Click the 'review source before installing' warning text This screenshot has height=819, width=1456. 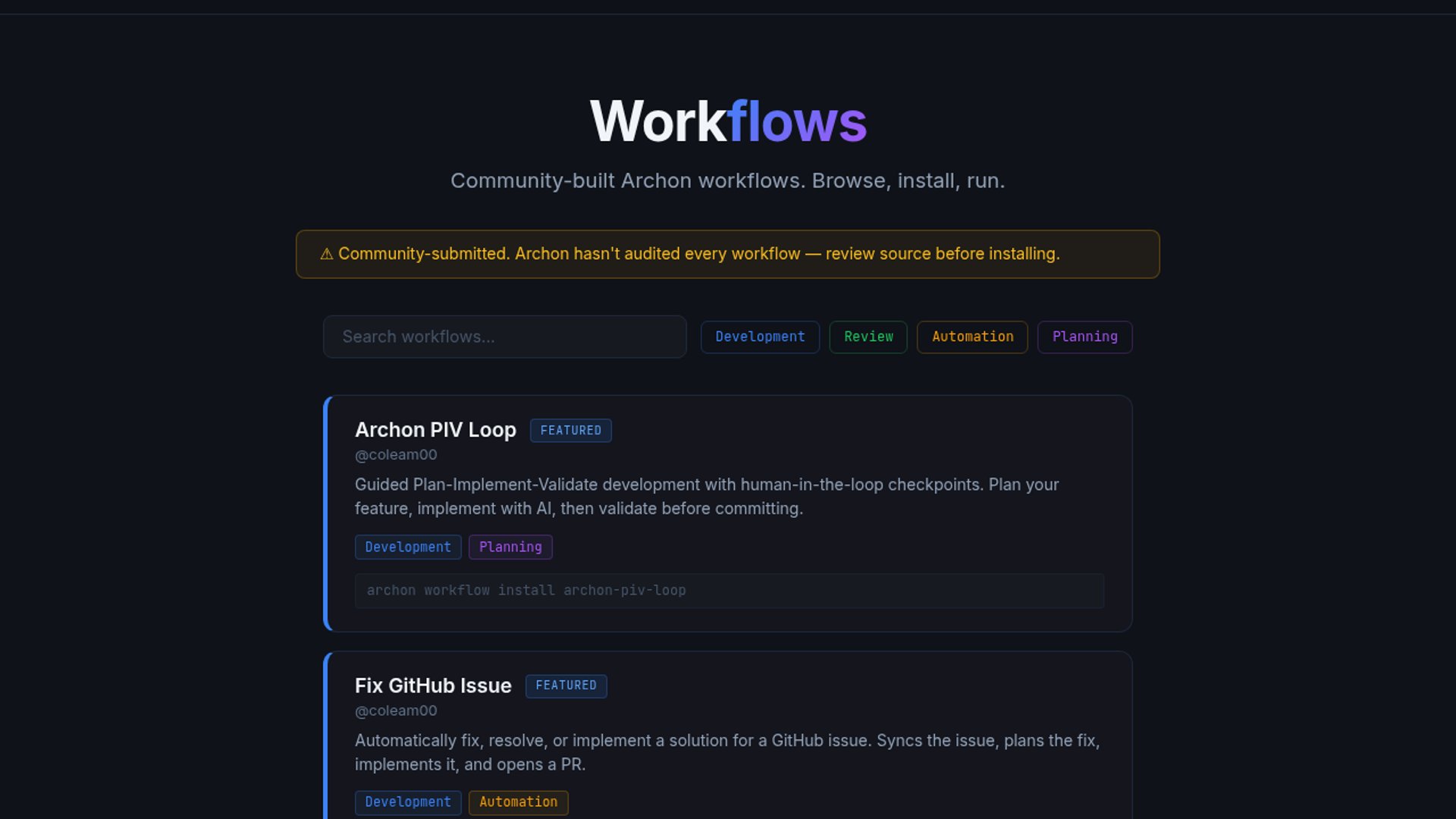(943, 254)
